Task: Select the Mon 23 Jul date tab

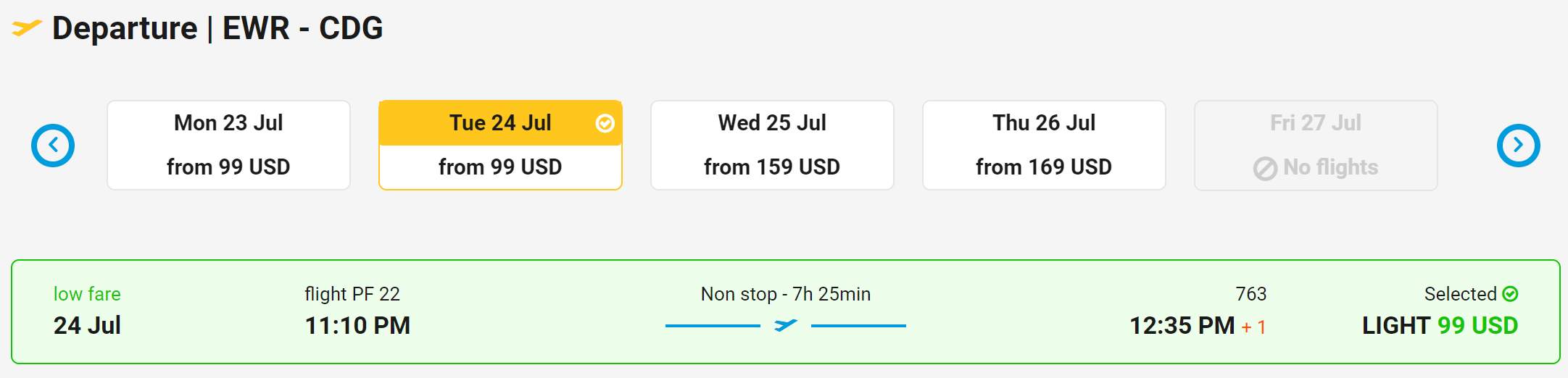Action: pyautogui.click(x=228, y=145)
